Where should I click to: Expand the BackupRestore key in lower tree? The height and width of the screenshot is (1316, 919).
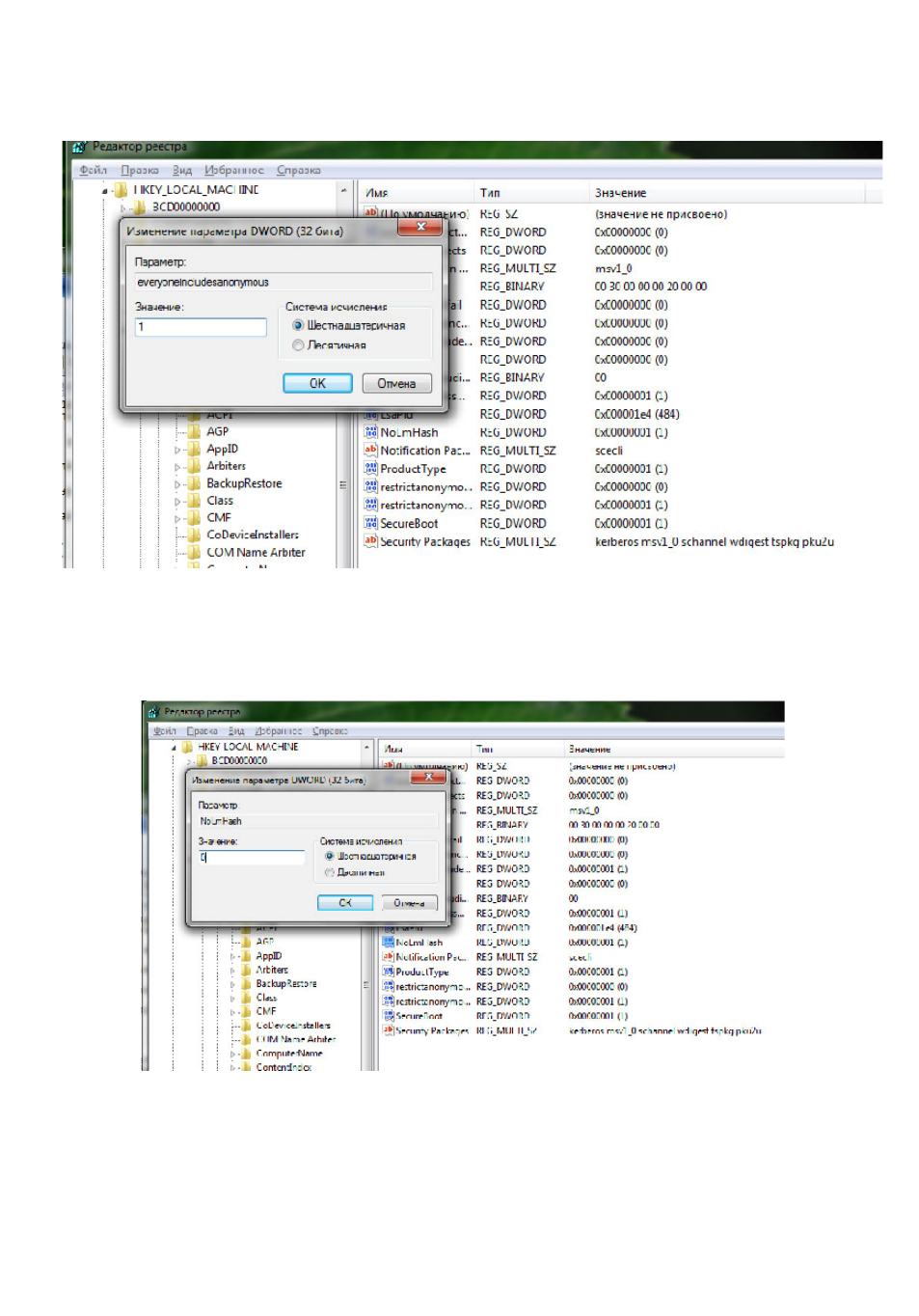click(232, 985)
